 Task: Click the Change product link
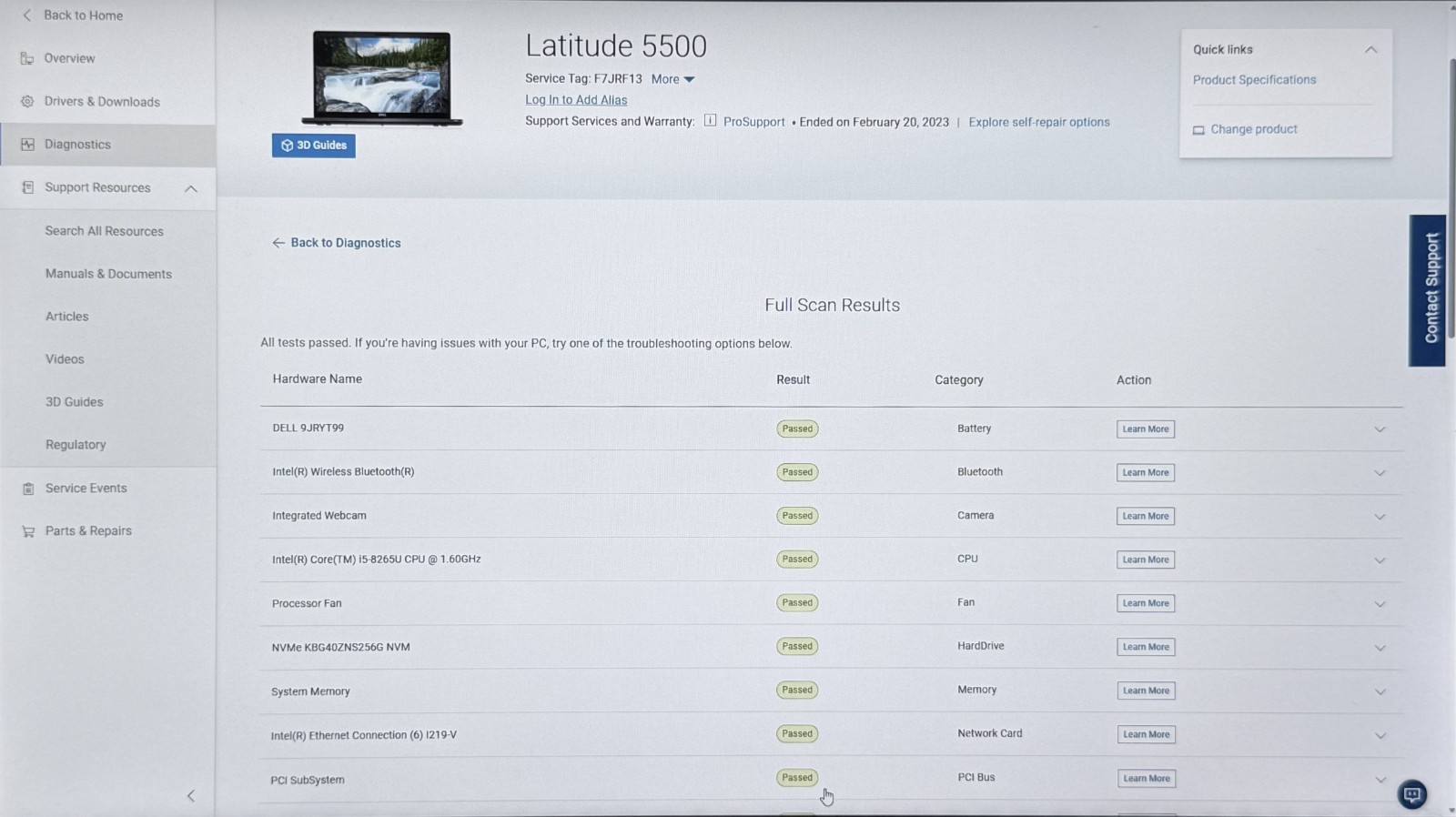click(1254, 129)
